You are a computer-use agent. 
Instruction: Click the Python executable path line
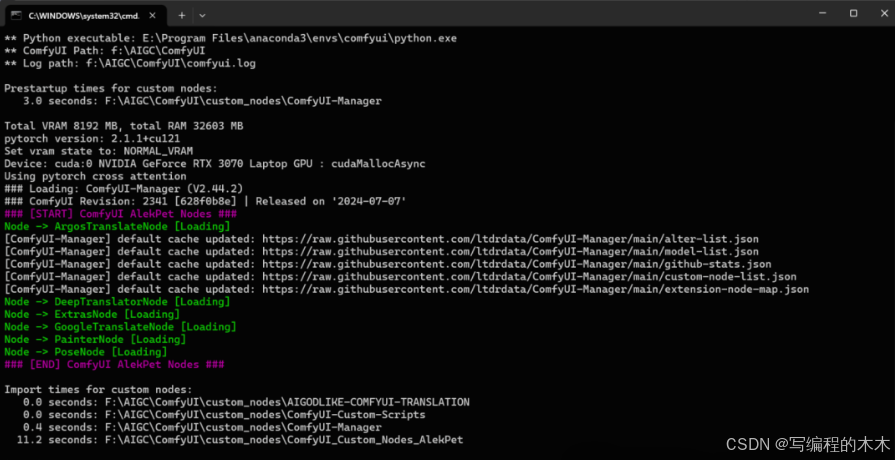click(231, 38)
